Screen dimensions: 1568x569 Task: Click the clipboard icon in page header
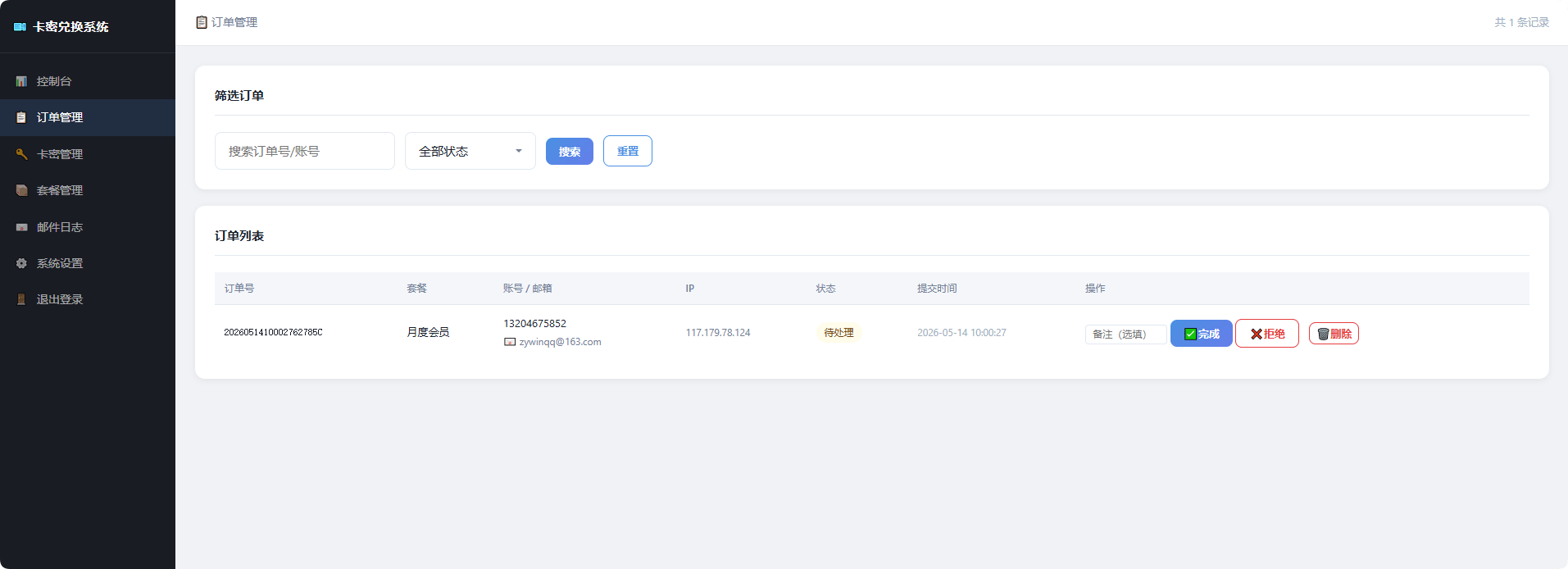tap(202, 22)
